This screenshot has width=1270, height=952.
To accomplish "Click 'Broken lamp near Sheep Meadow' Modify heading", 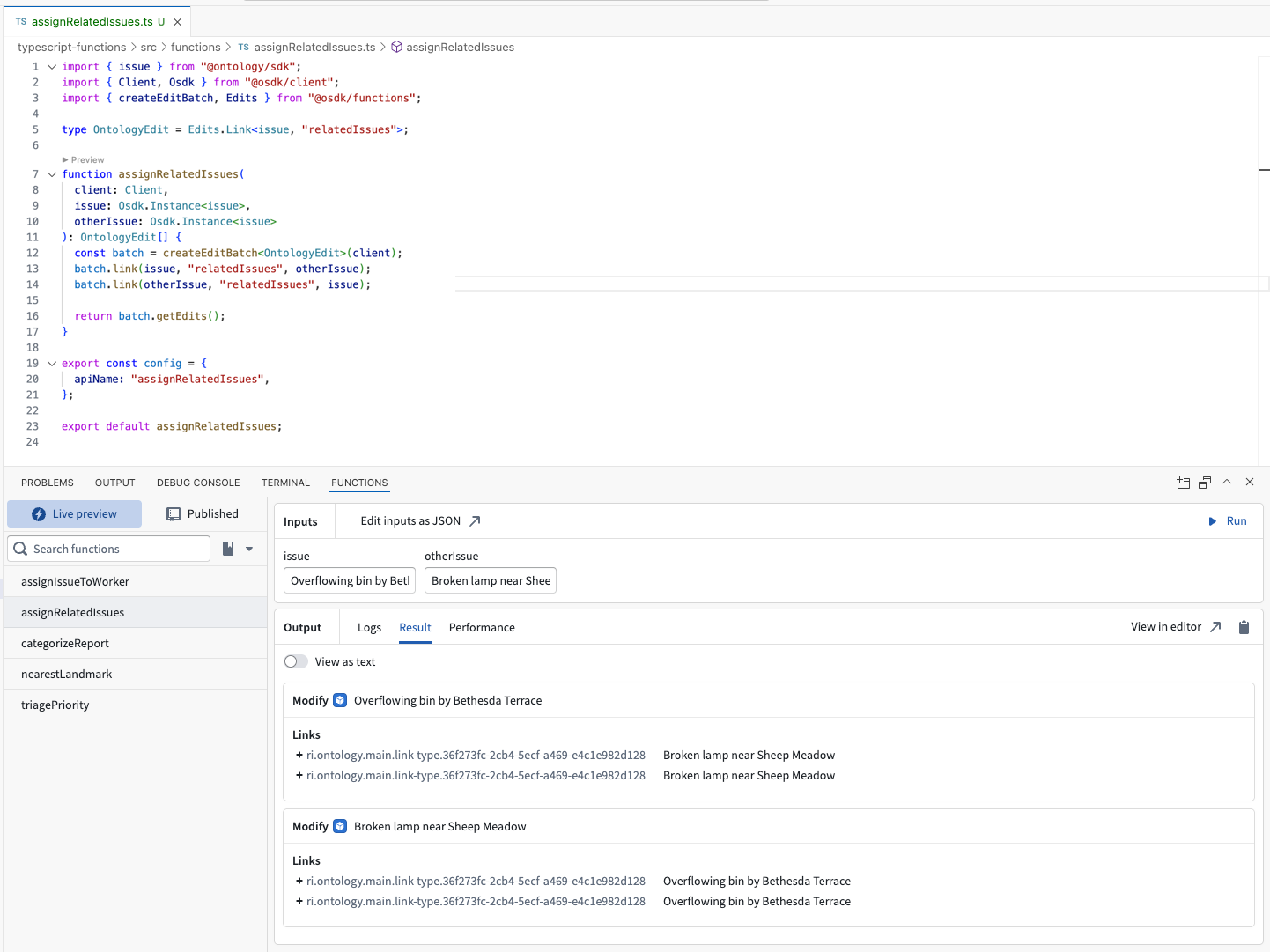I will click(440, 827).
